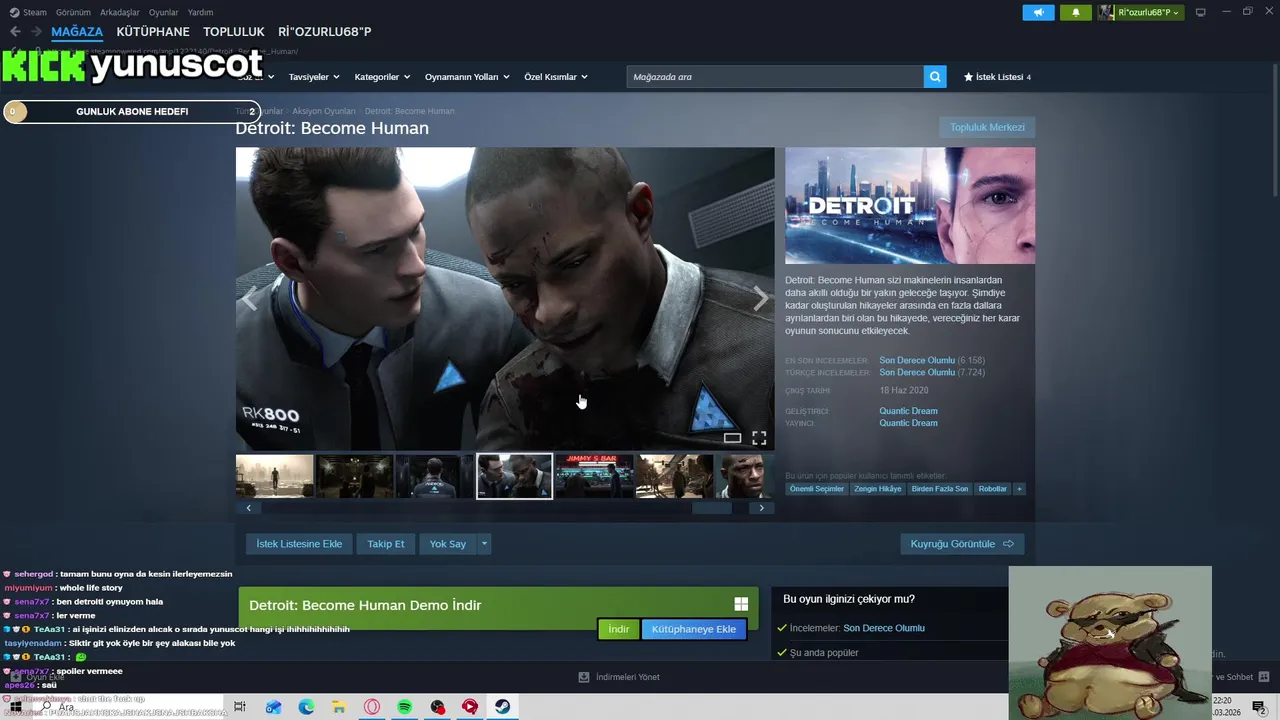Open the downloads icon beside İndirmeleri Yönet
This screenshot has width=1280, height=720.
pyautogui.click(x=584, y=677)
